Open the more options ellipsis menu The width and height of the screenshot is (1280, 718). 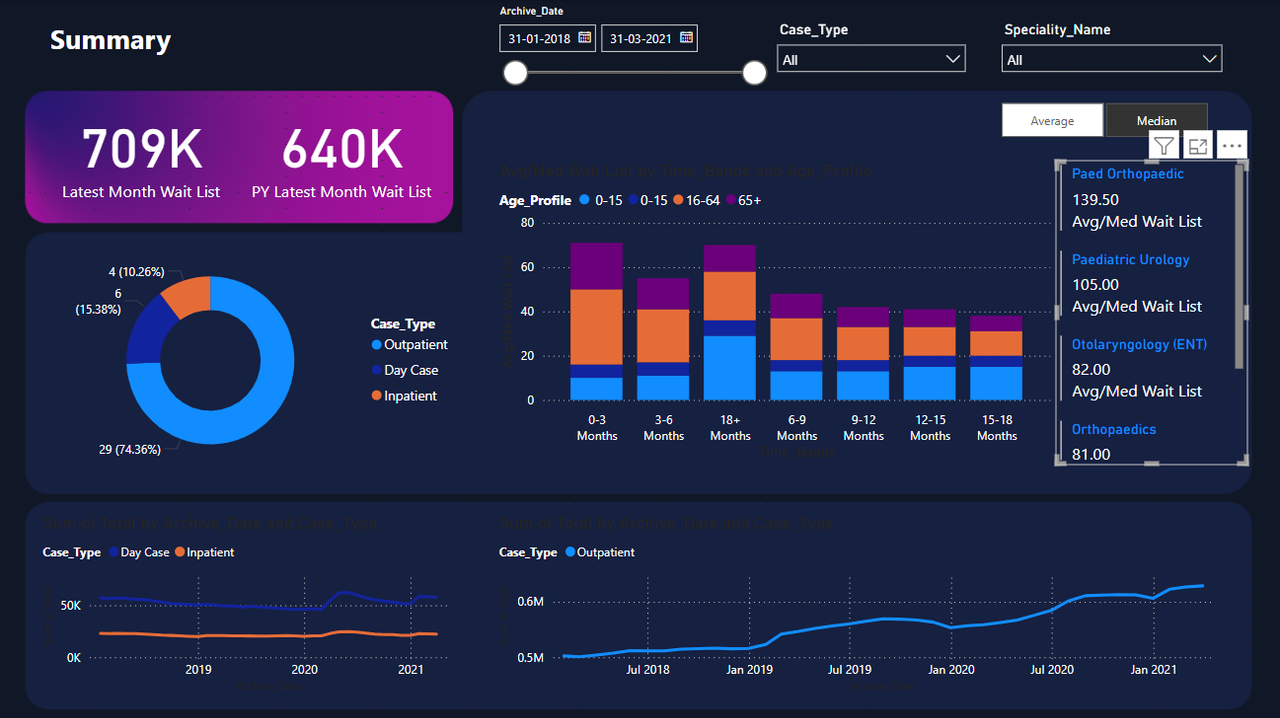tap(1232, 146)
